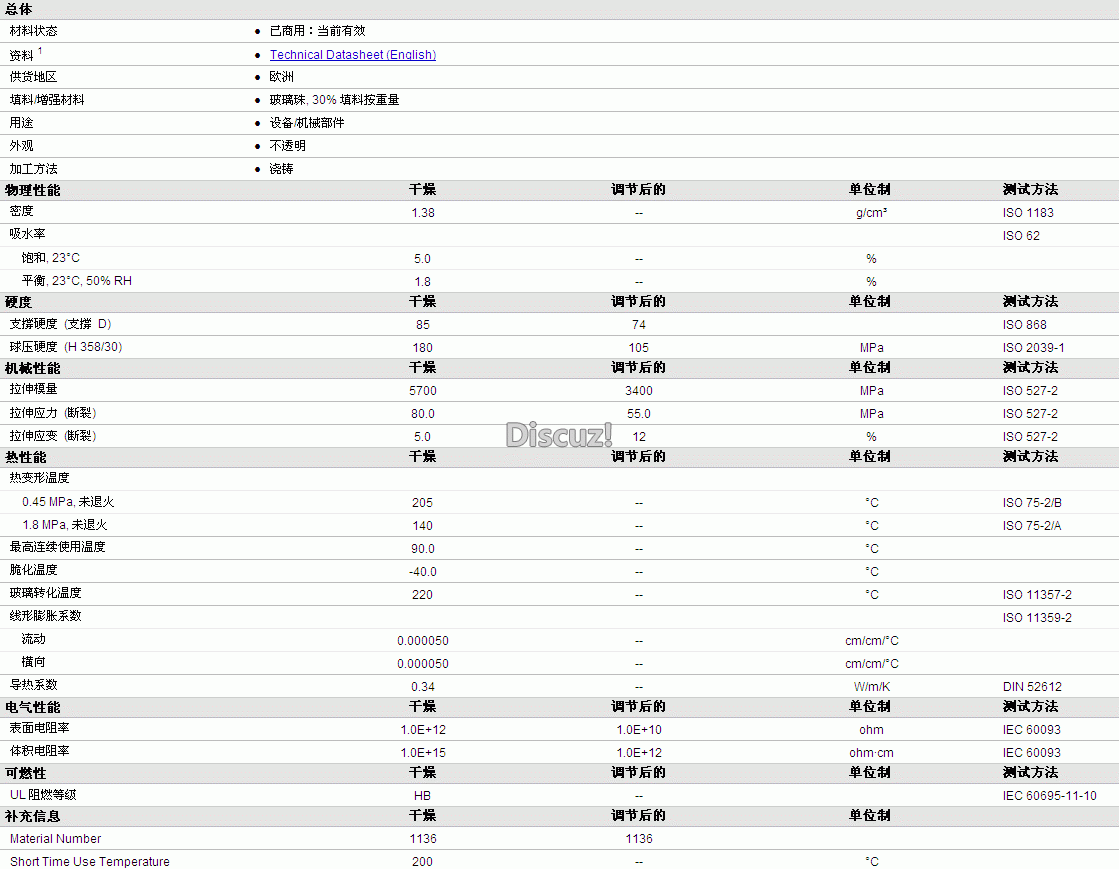Image resolution: width=1119 pixels, height=869 pixels.
Task: Click the 机械性能 section header
Action: click(33, 368)
